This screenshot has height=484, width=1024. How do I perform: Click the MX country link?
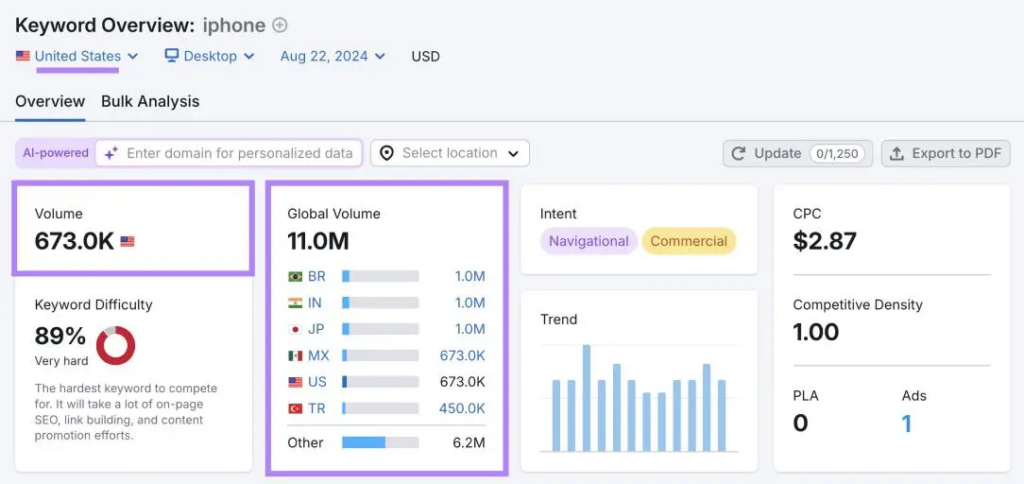319,356
